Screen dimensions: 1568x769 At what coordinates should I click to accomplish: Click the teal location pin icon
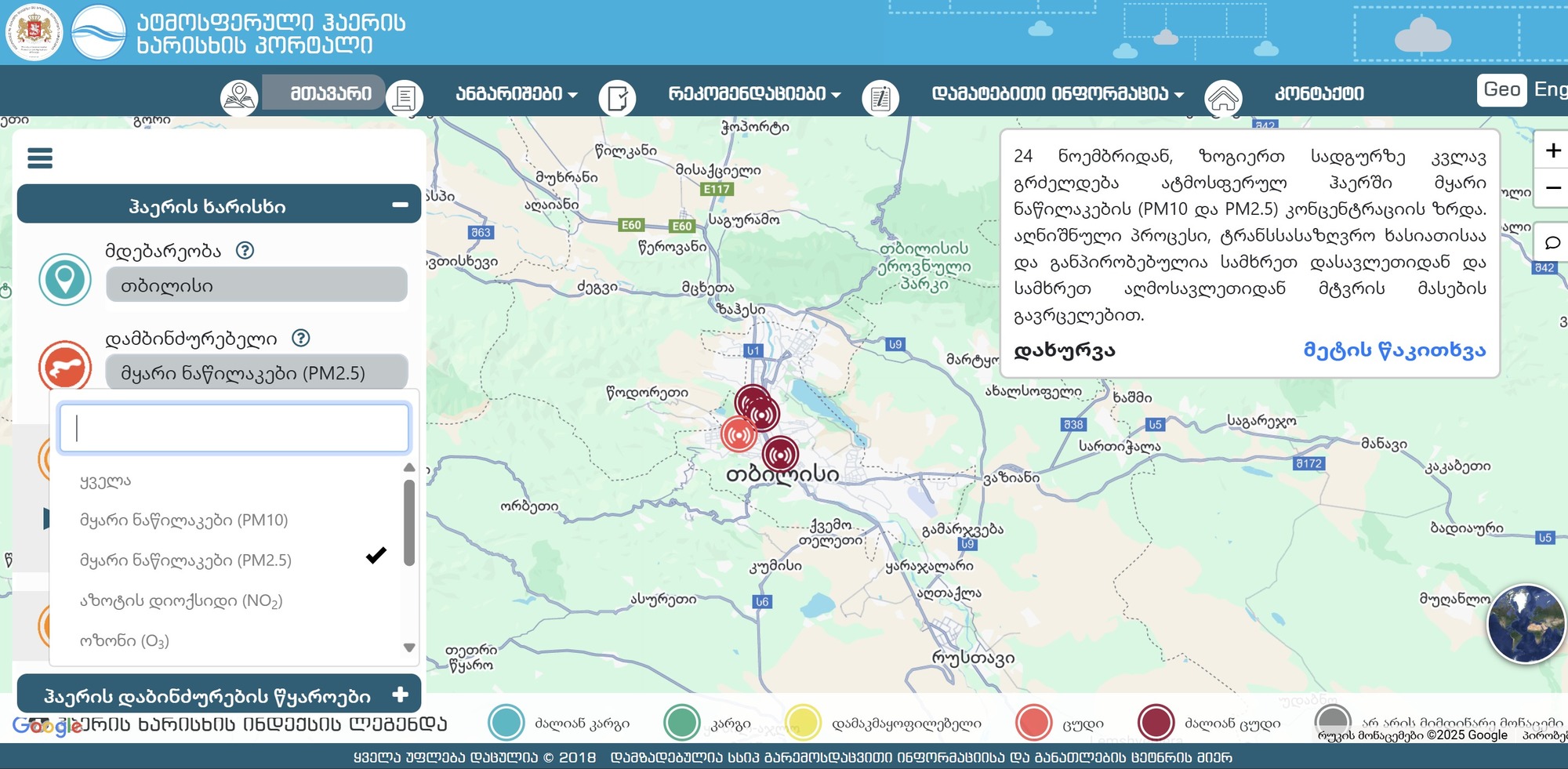coord(65,279)
